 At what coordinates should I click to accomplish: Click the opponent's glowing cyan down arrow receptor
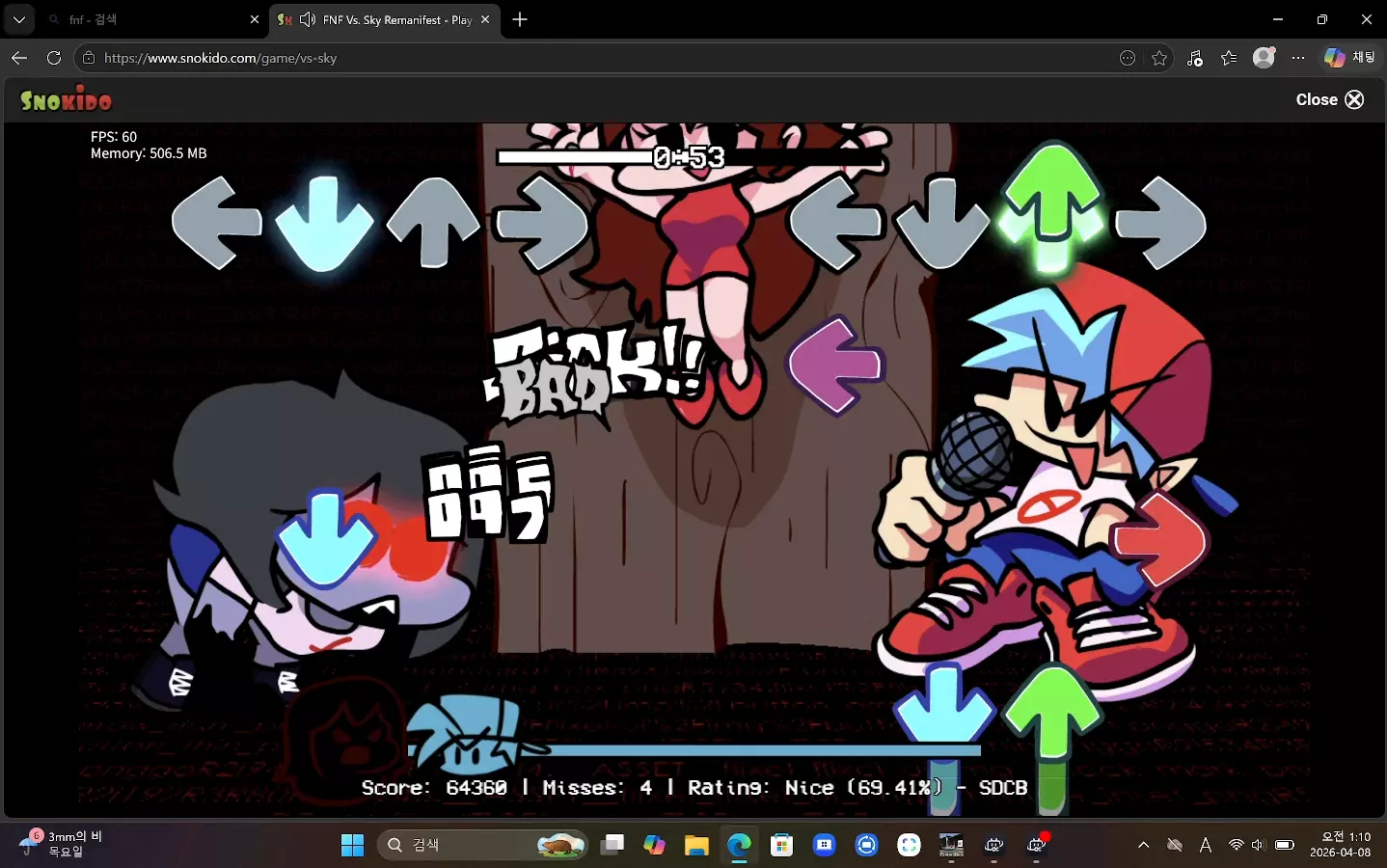[x=324, y=224]
